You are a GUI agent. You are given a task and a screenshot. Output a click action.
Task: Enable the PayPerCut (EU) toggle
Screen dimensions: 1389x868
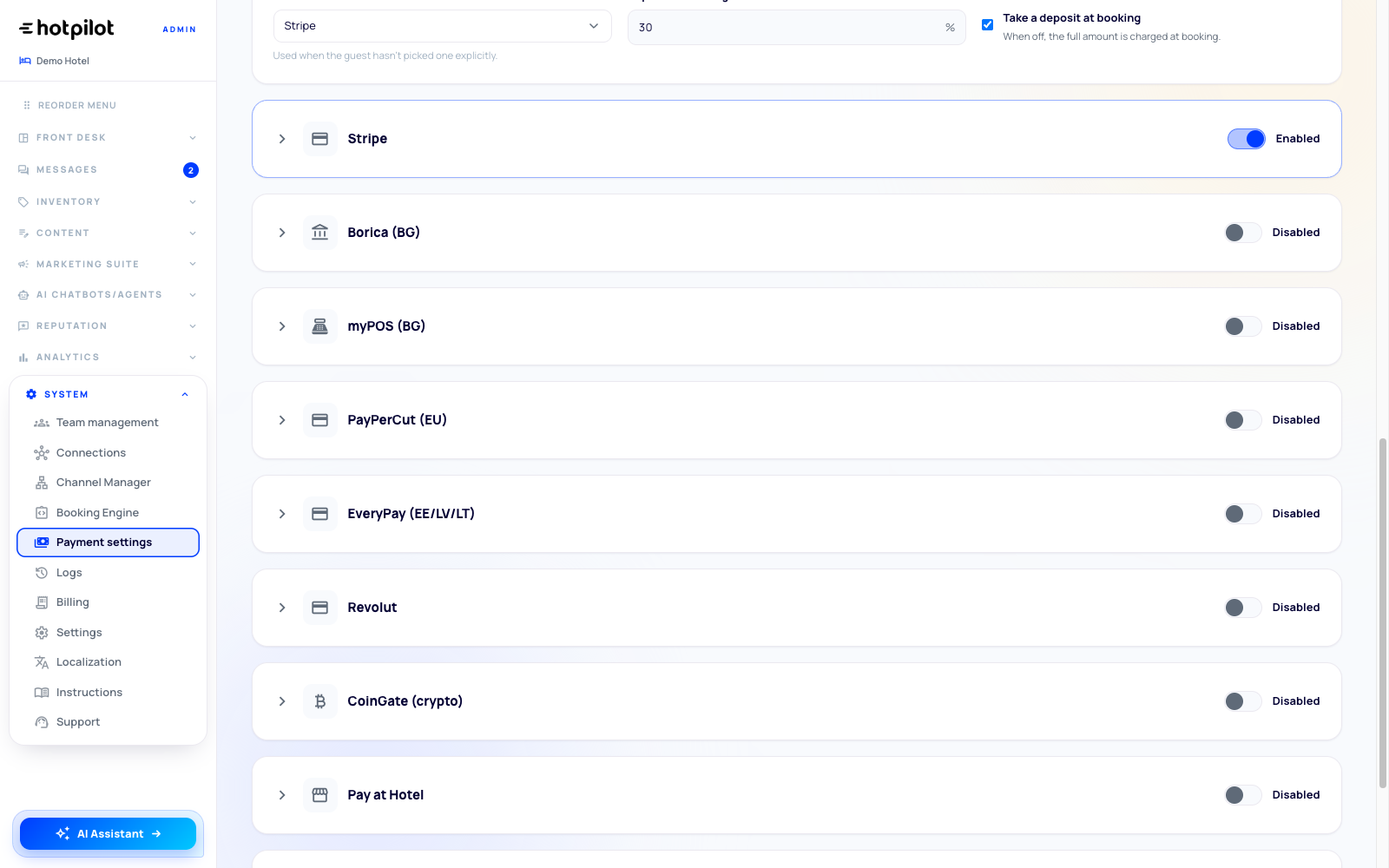(x=1243, y=420)
